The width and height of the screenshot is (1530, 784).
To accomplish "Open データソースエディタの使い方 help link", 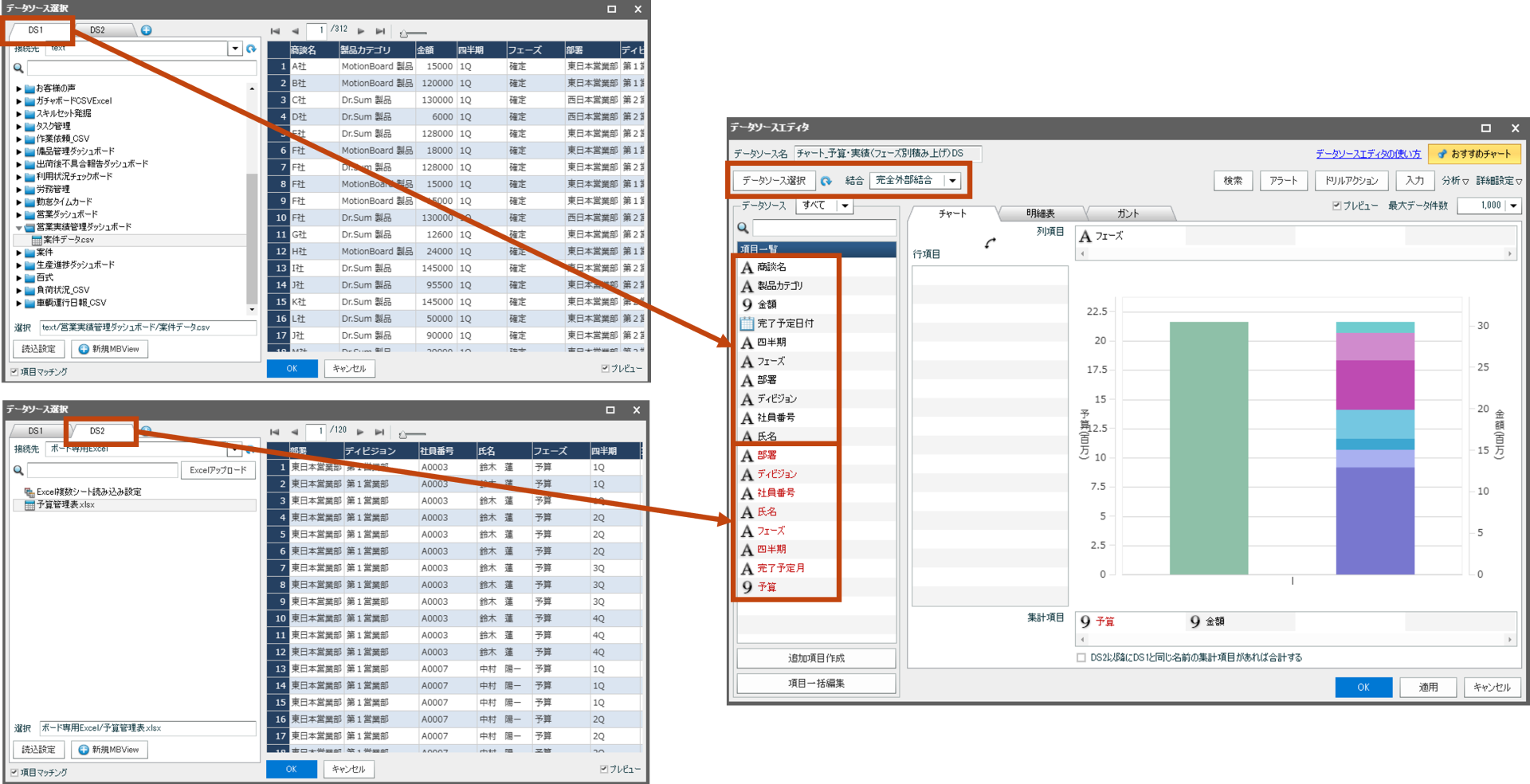I will click(x=1368, y=154).
